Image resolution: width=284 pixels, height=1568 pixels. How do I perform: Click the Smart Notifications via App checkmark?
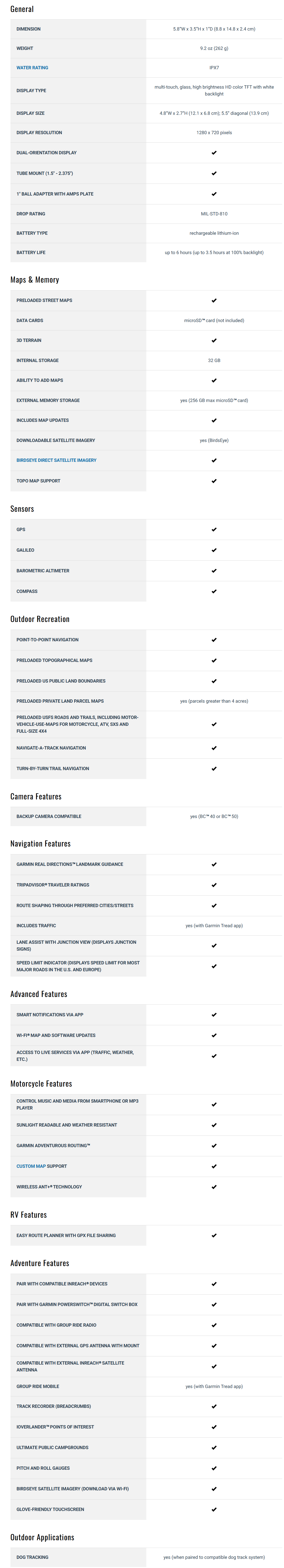[214, 1015]
